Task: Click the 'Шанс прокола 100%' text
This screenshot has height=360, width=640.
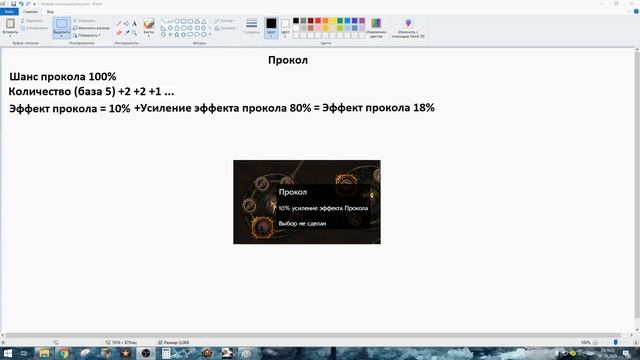Action: click(x=63, y=77)
